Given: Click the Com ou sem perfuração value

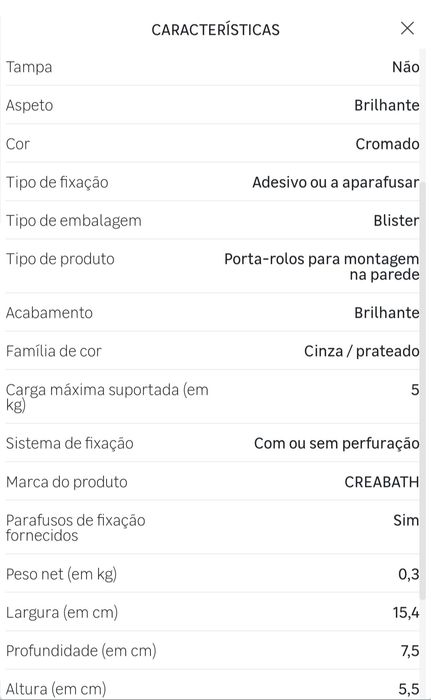Looking at the screenshot, I should 336,443.
